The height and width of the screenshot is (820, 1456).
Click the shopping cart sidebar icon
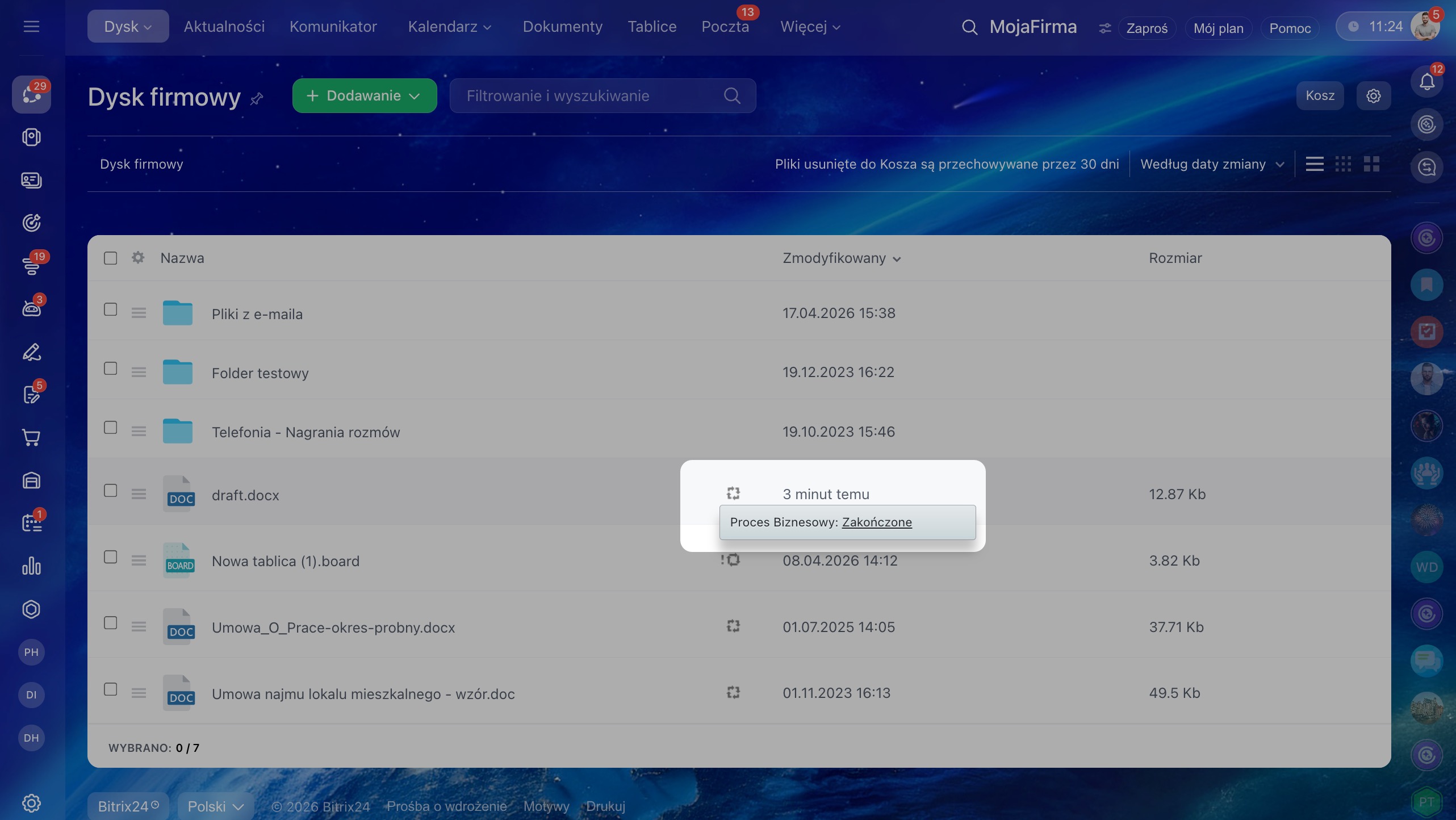[31, 438]
